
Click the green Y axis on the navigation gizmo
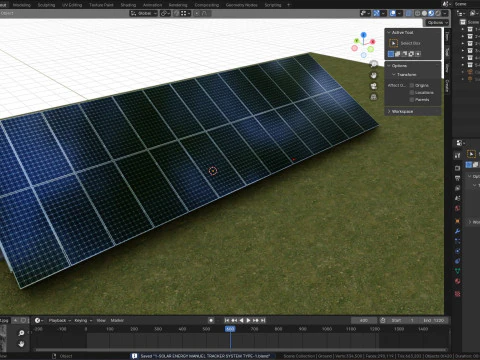(356, 41)
